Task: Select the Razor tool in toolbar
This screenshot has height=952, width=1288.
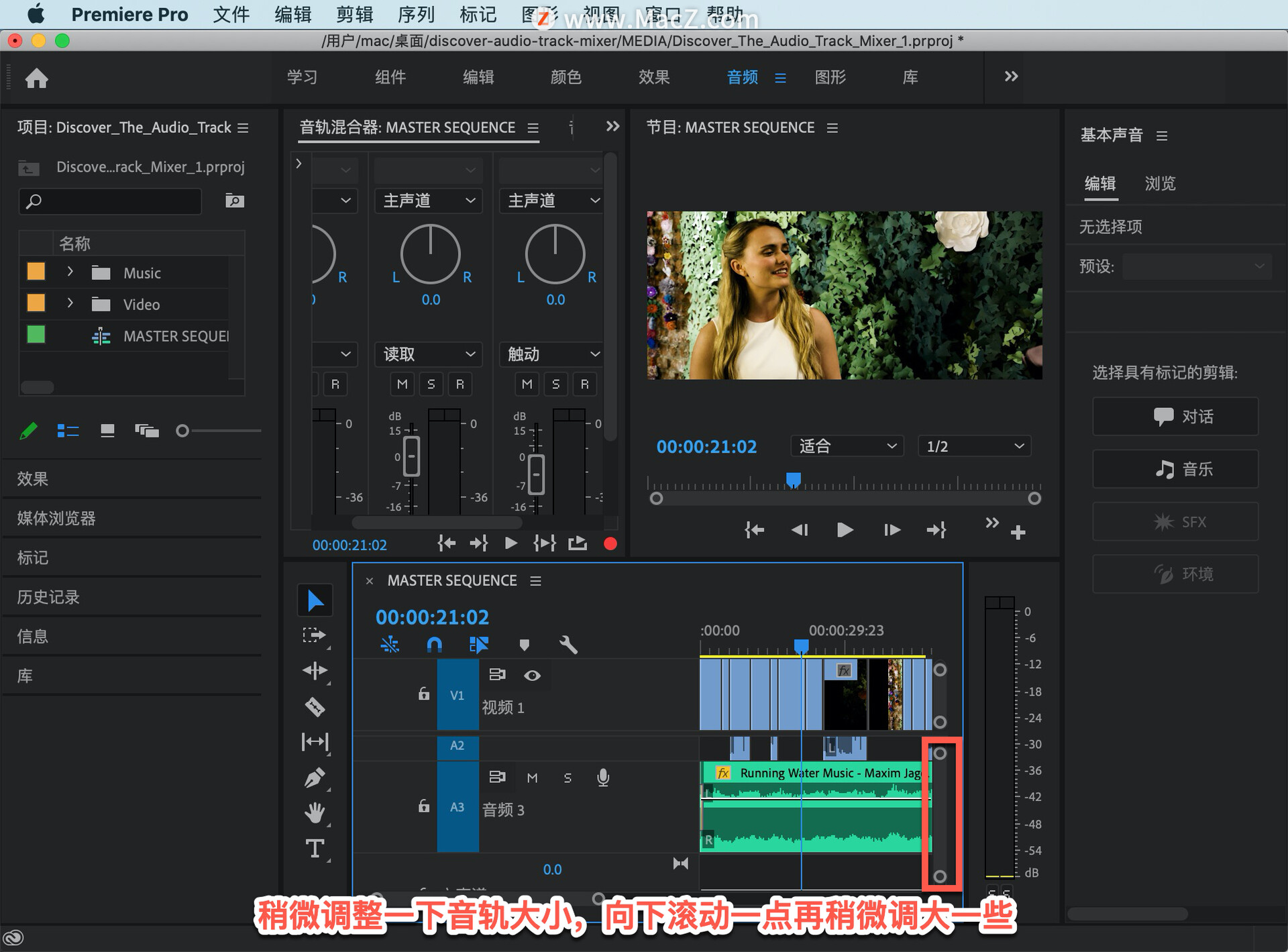Action: click(x=315, y=706)
